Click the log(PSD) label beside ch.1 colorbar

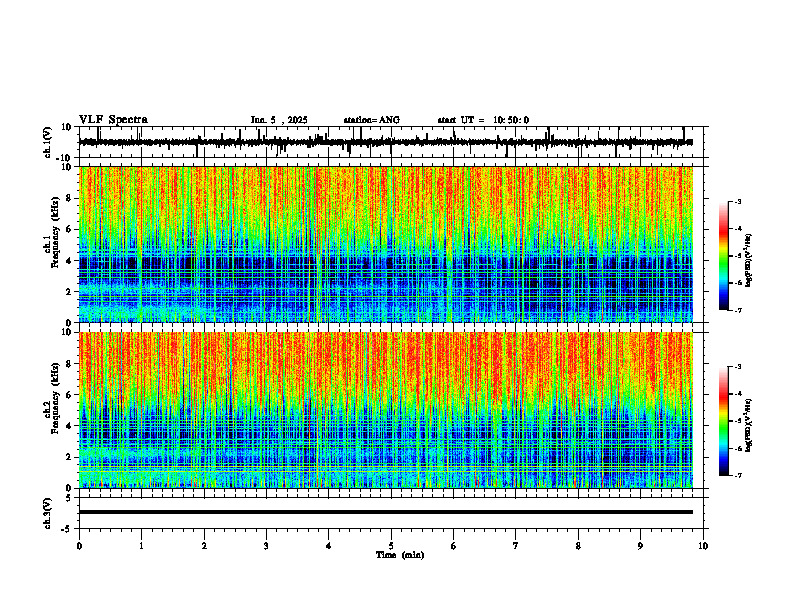[x=750, y=261]
